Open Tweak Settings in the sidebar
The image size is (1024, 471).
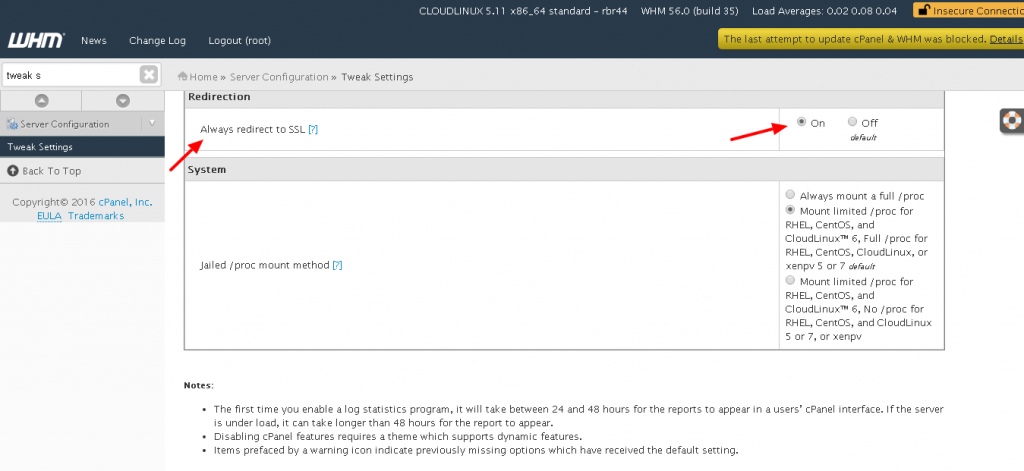point(82,147)
